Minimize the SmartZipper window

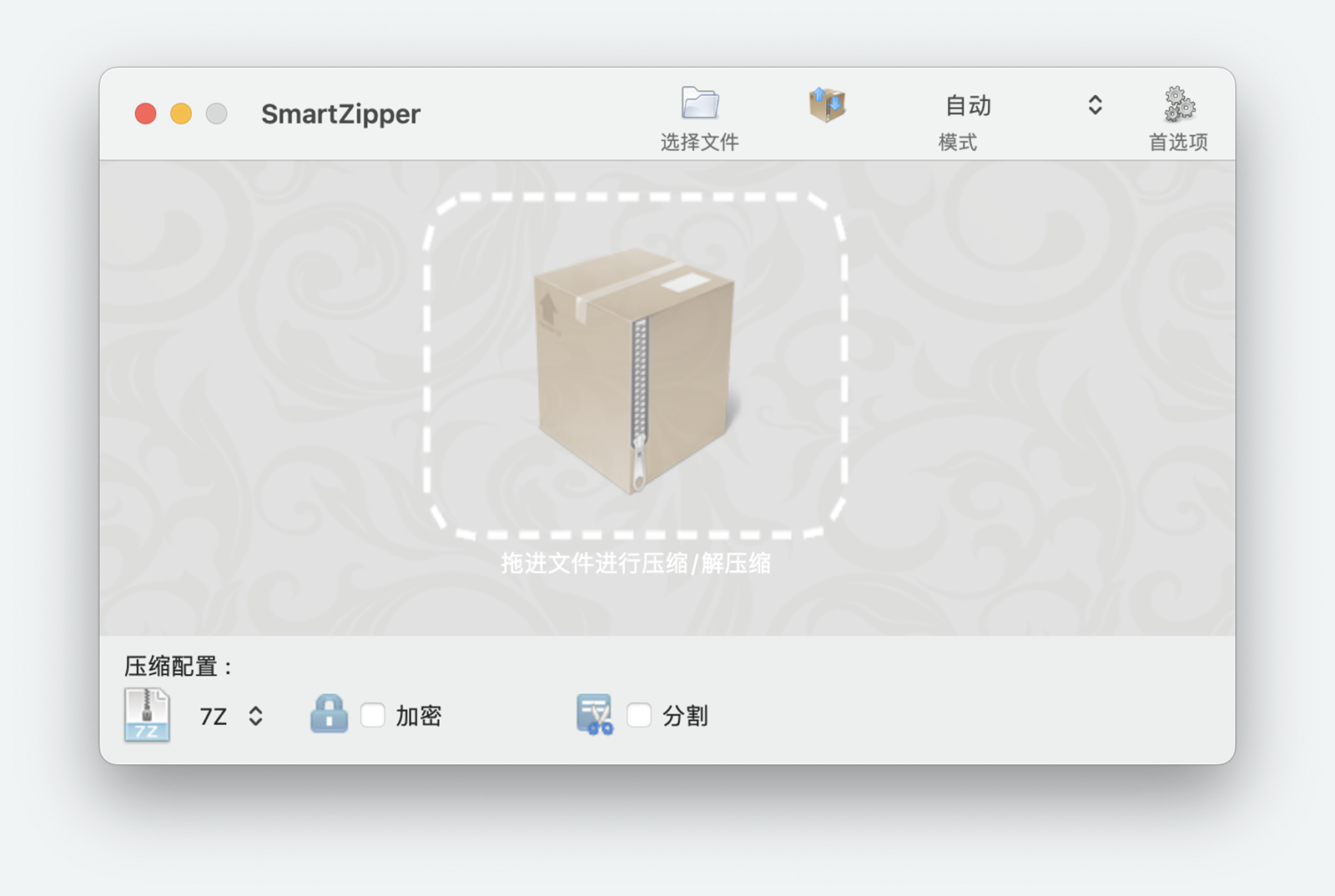click(181, 113)
